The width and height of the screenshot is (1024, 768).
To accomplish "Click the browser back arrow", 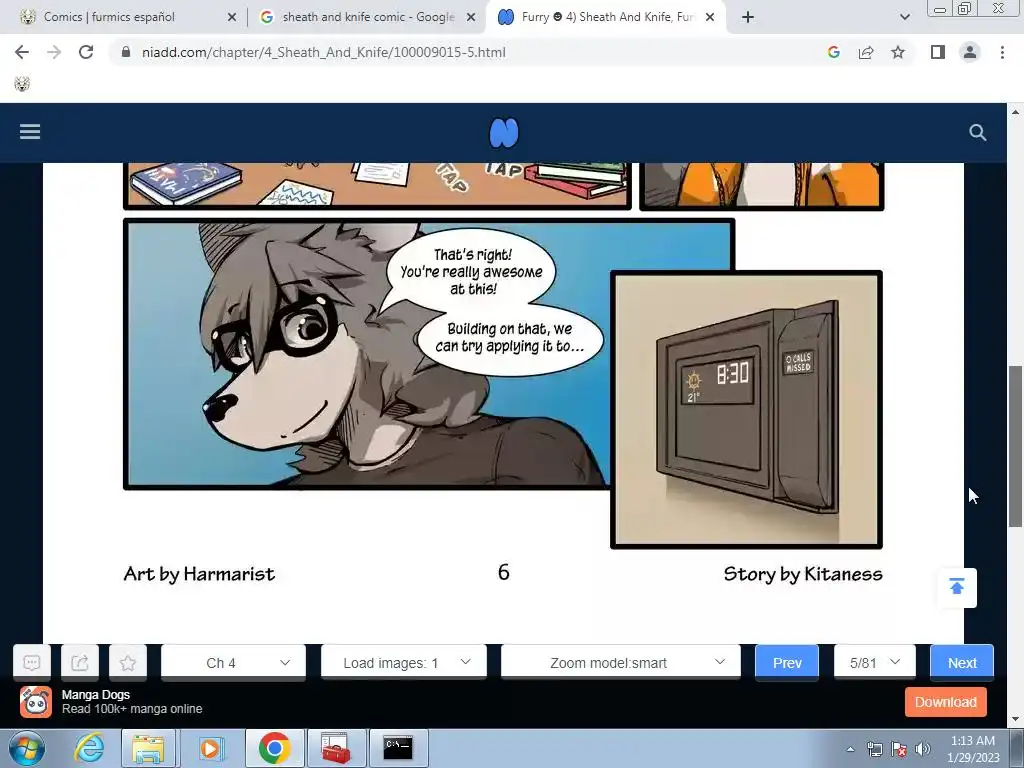I will click(22, 52).
